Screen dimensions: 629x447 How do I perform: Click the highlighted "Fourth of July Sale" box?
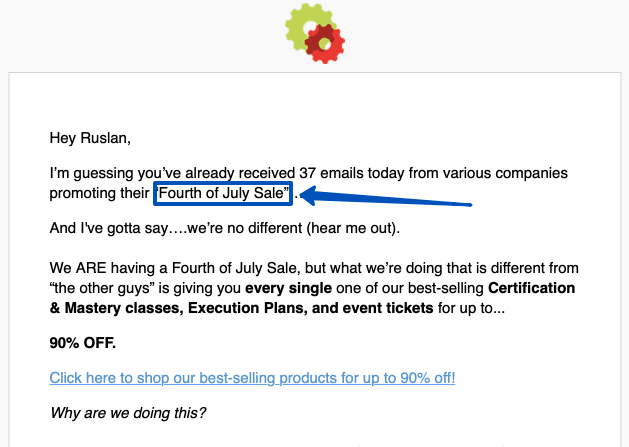click(x=223, y=193)
